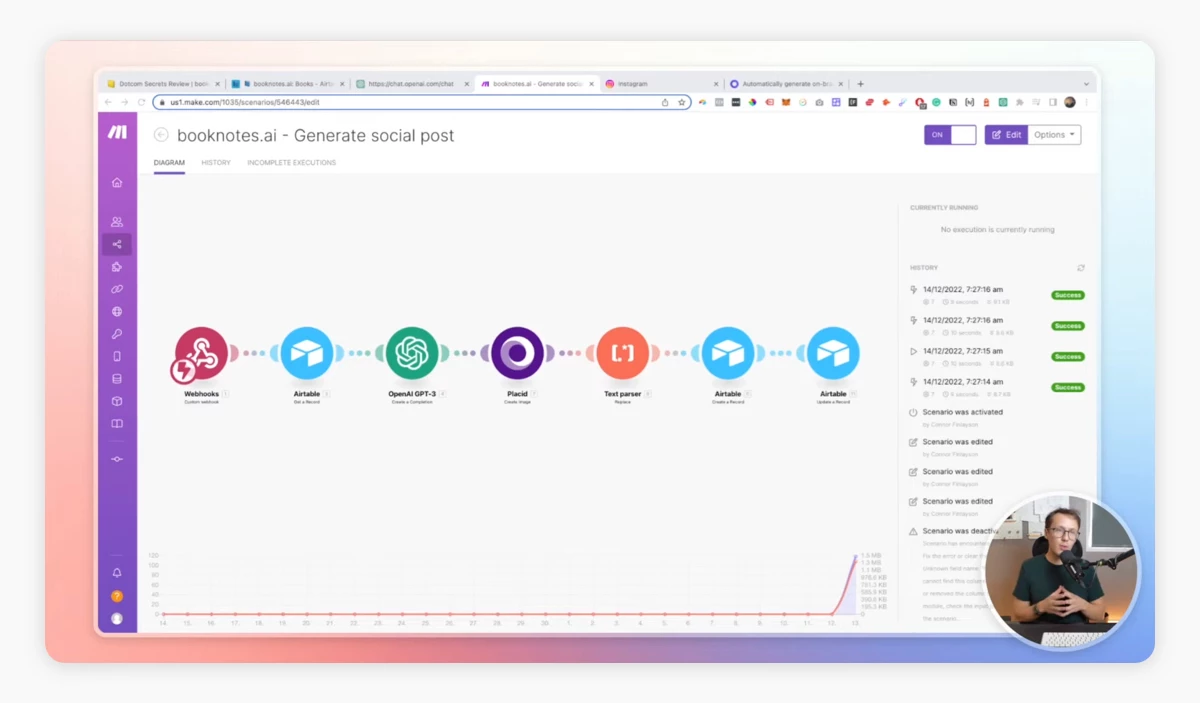Click the flow control icon in the sidebar

coord(117,459)
